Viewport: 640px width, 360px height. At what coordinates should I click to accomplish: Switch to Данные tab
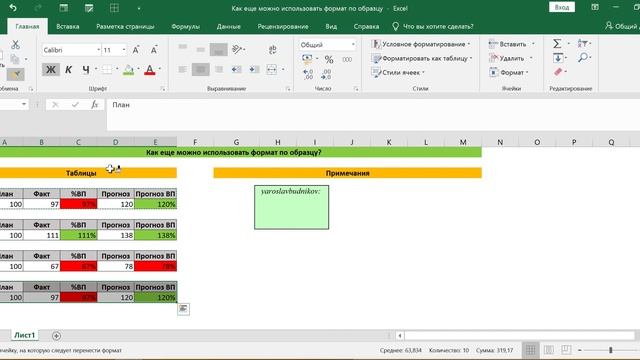pyautogui.click(x=229, y=27)
